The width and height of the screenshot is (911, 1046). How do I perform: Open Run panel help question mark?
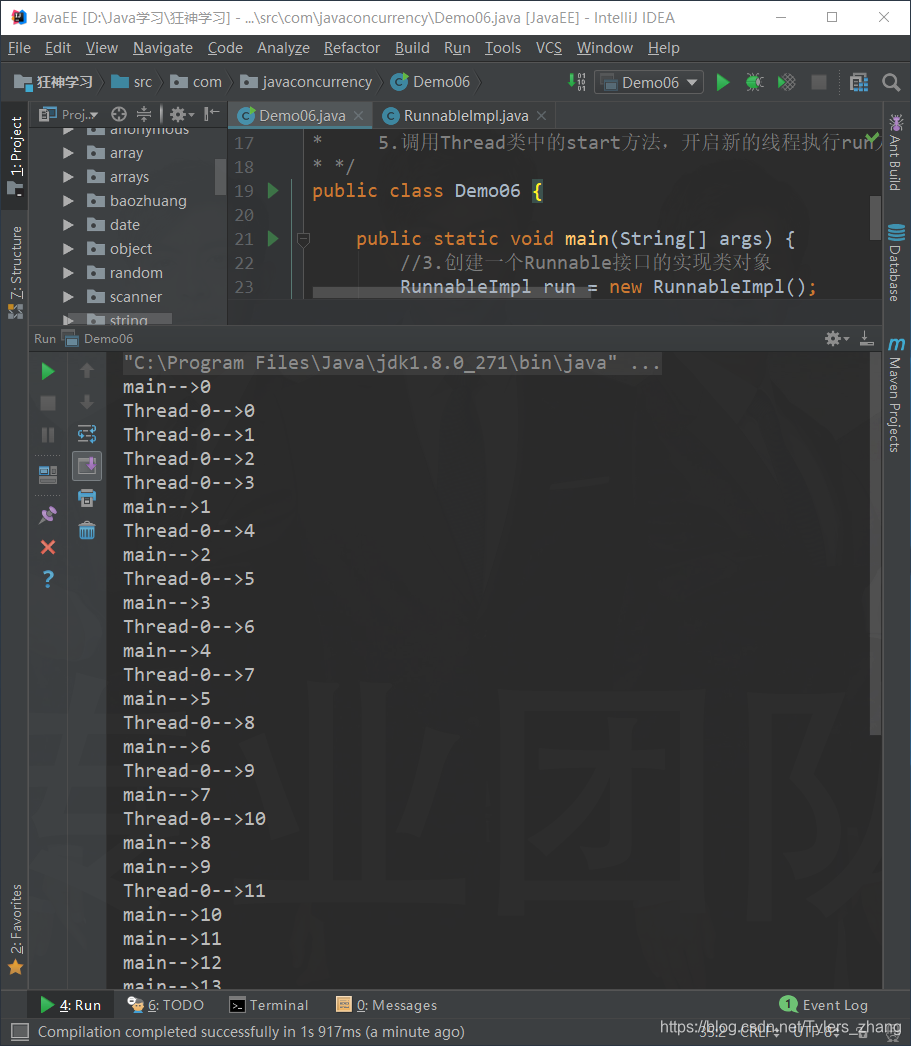point(47,578)
